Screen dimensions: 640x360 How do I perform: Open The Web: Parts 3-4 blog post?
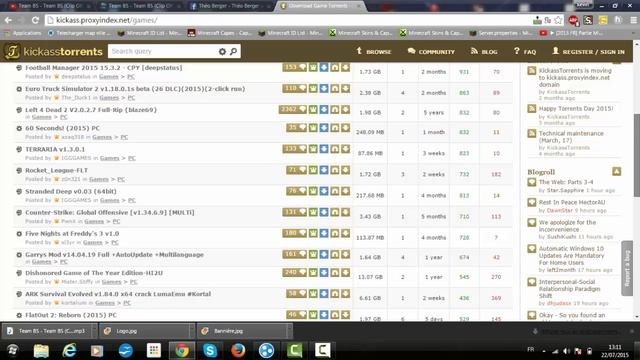coord(566,182)
